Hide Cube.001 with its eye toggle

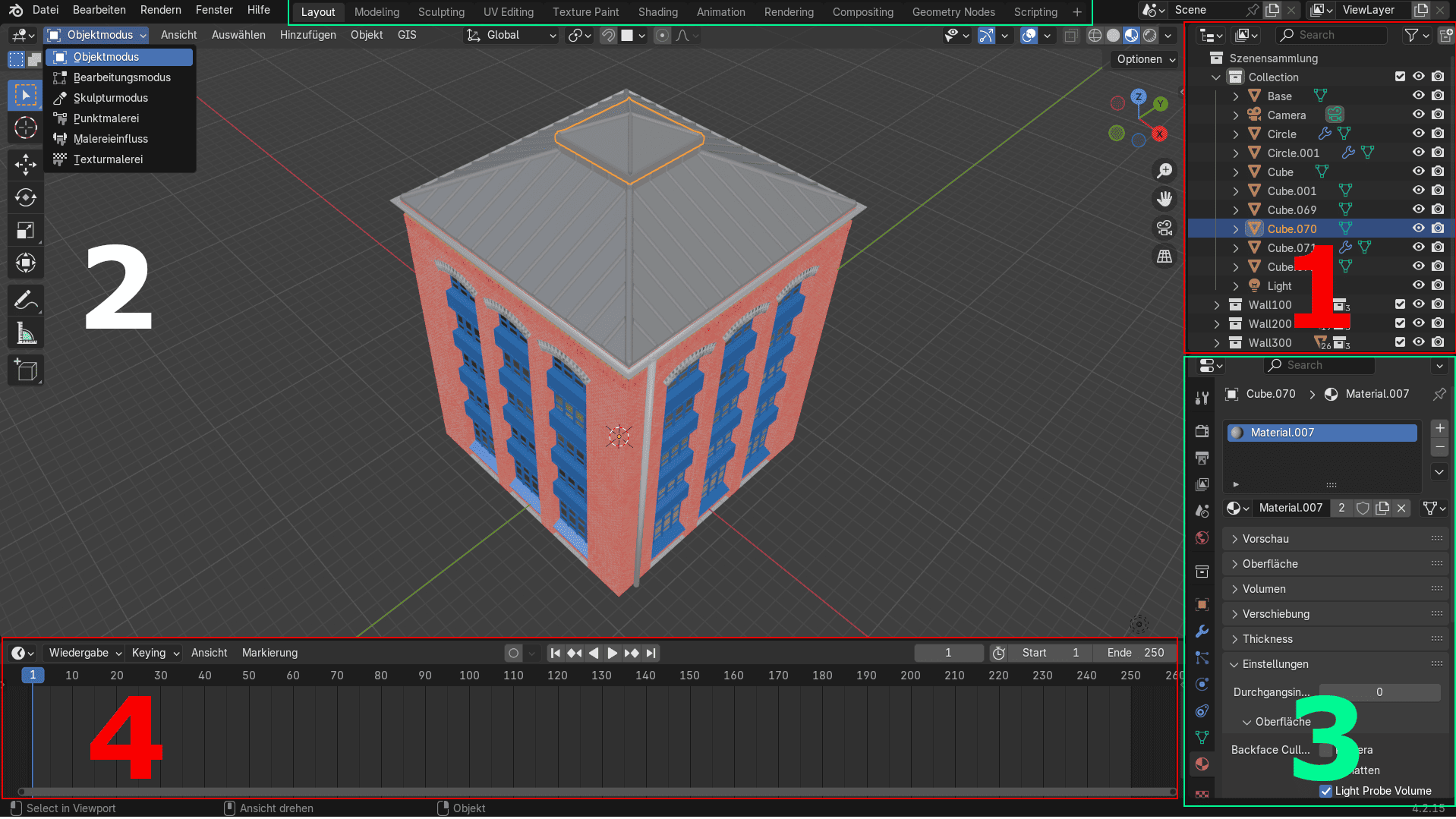coord(1418,190)
